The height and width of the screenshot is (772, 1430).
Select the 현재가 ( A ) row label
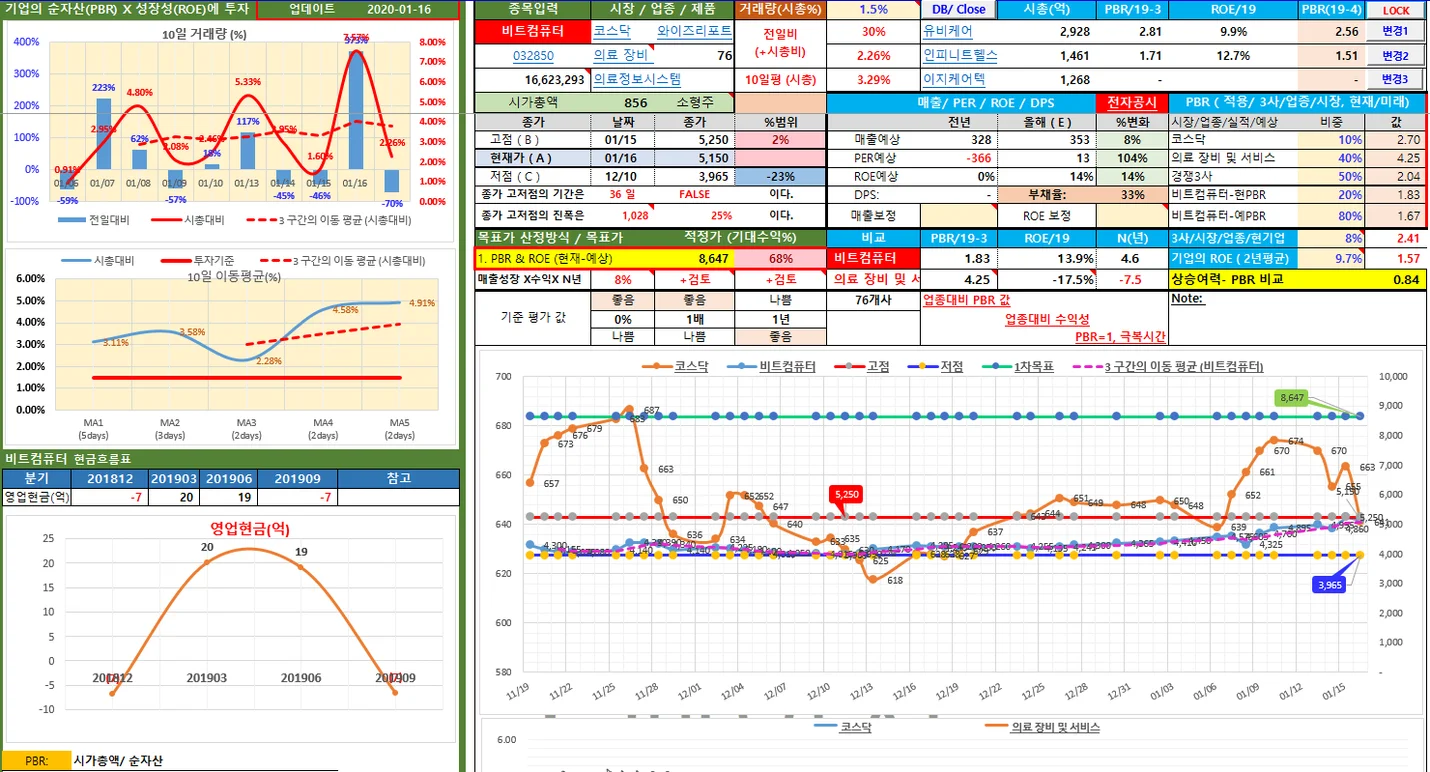(x=533, y=158)
